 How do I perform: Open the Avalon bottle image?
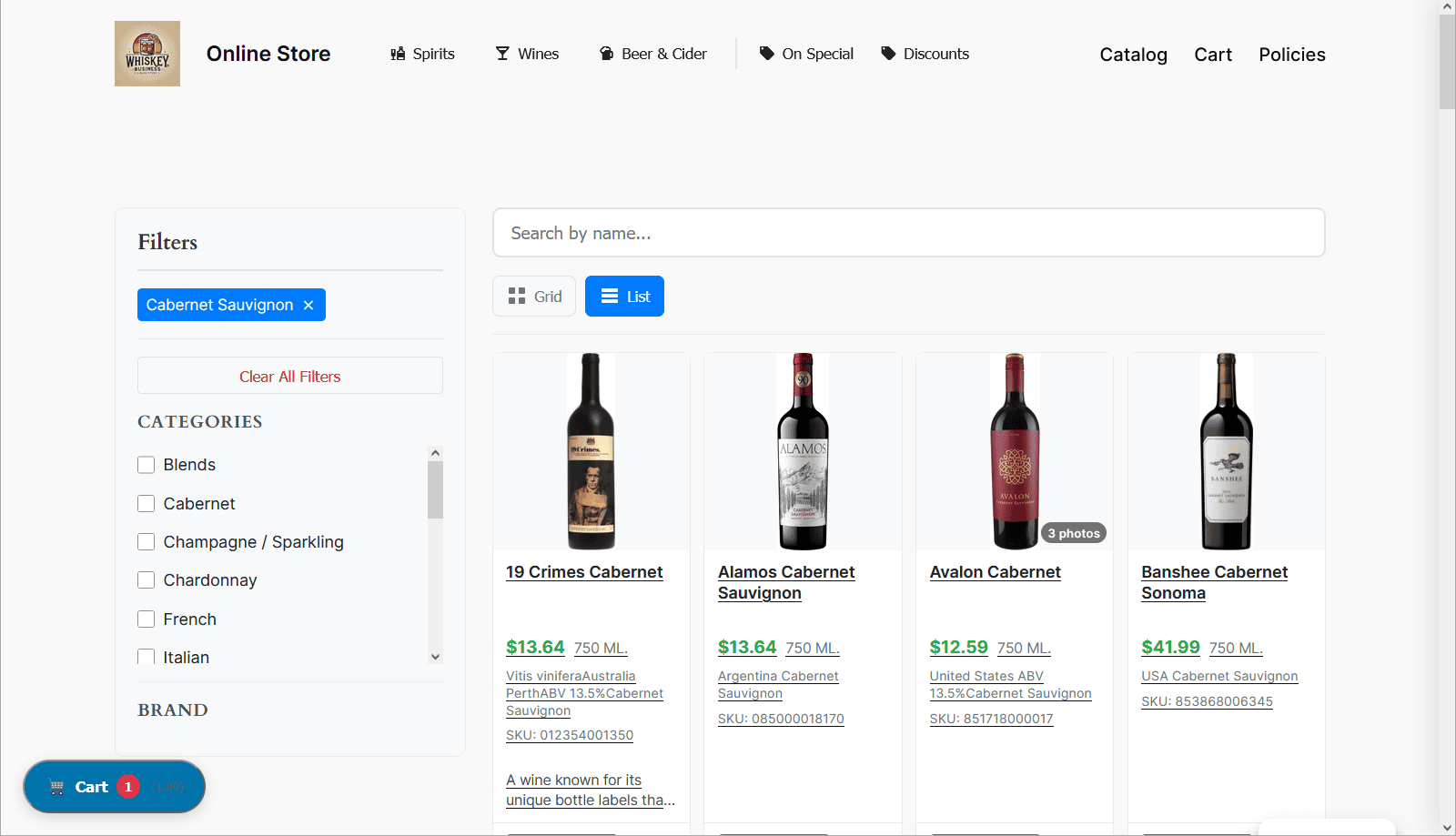[x=1015, y=451]
